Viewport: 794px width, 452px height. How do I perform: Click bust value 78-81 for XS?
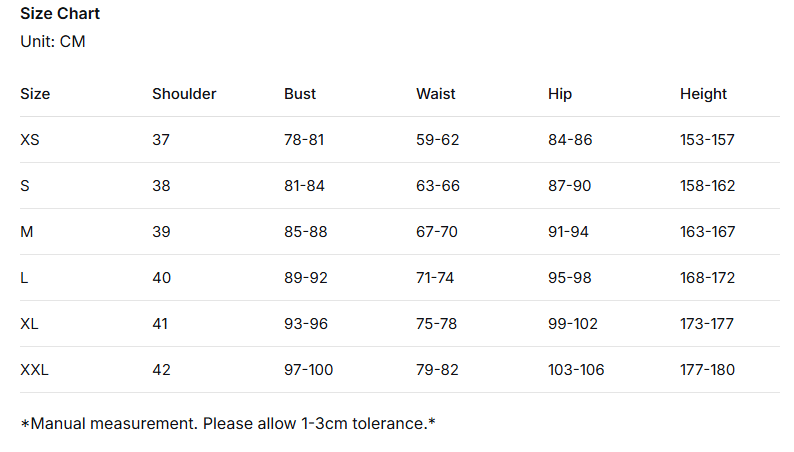304,140
